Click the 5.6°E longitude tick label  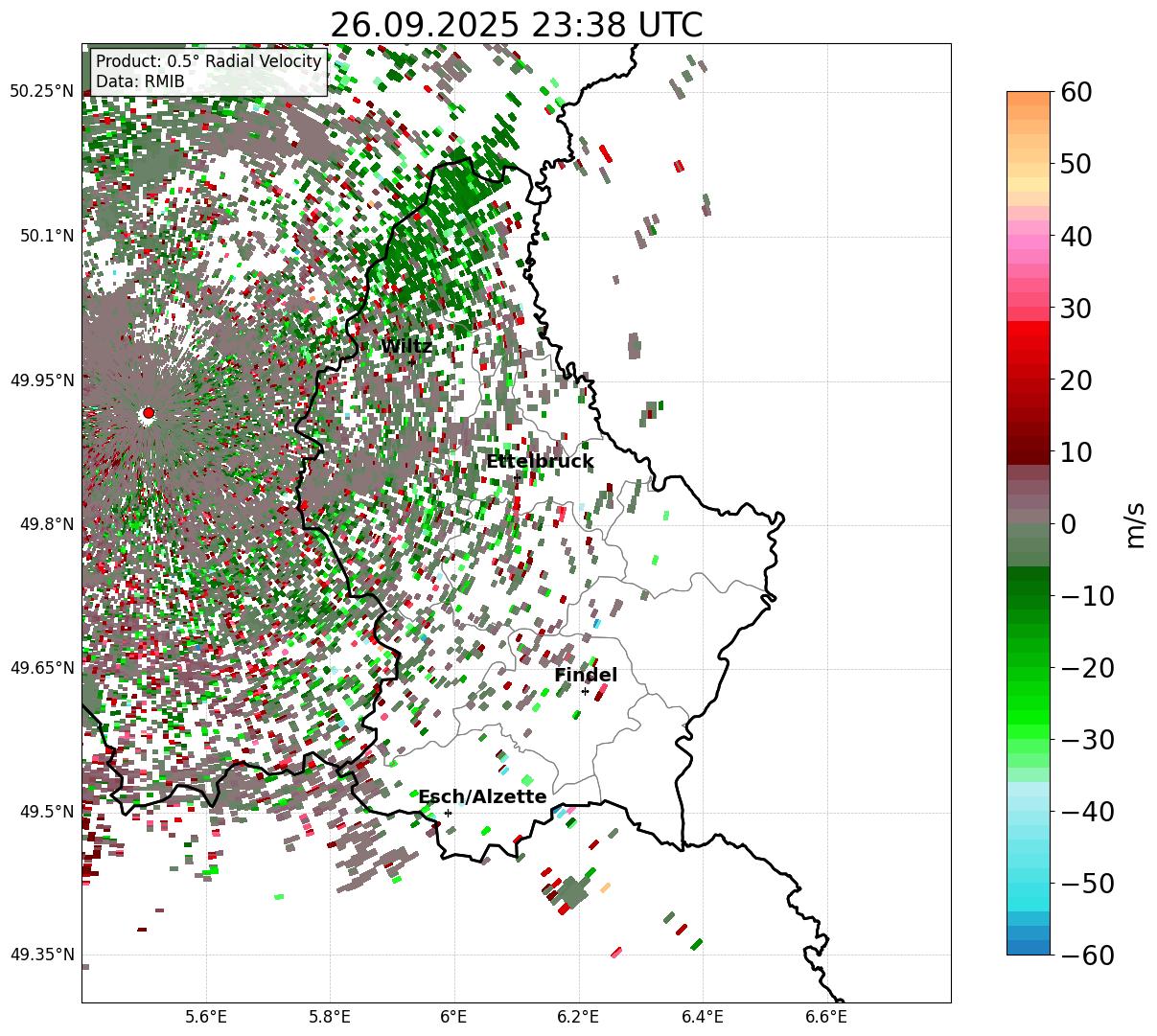205,1017
